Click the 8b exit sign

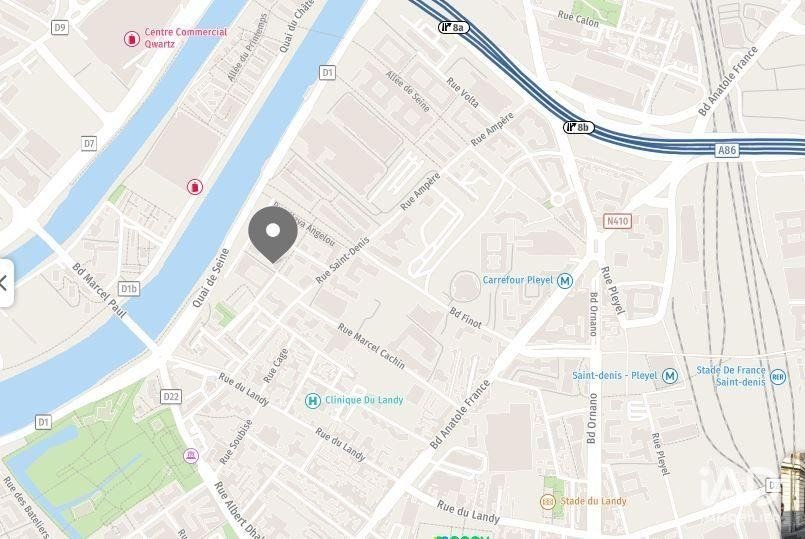point(579,127)
